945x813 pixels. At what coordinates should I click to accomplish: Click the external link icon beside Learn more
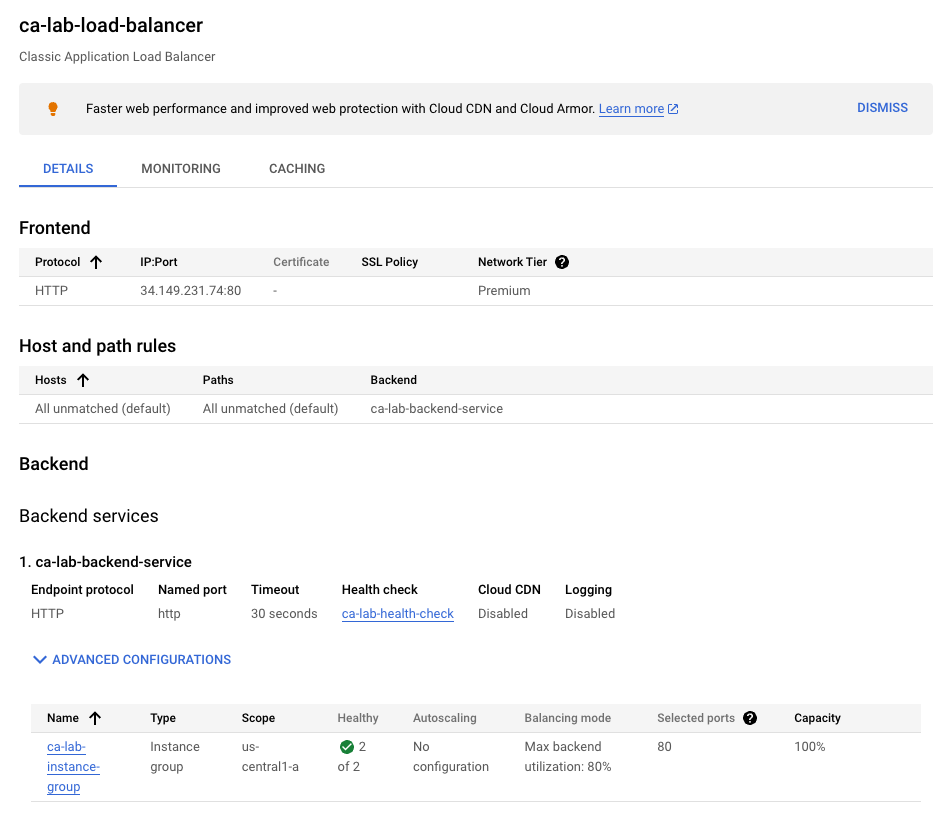tap(673, 109)
